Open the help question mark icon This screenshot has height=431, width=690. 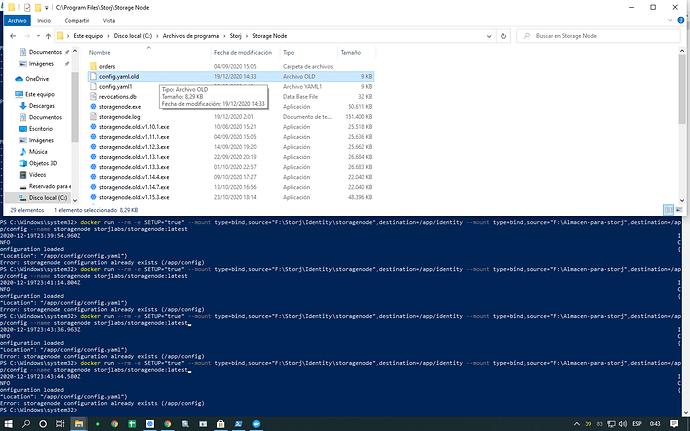[683, 19]
